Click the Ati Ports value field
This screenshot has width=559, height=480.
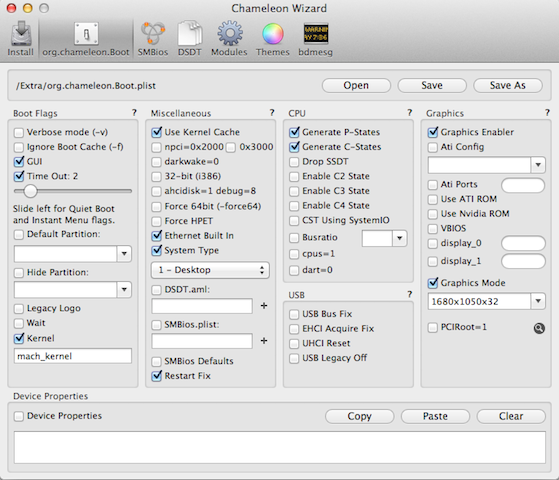(523, 185)
